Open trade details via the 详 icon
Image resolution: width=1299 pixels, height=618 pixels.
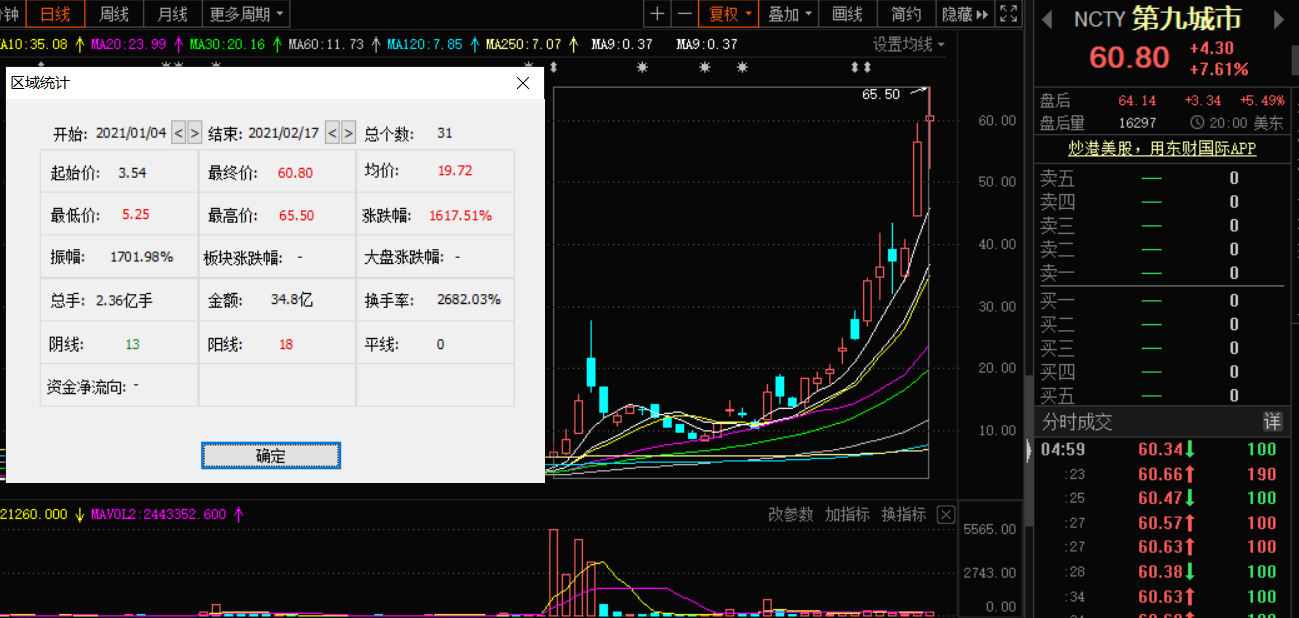[1271, 421]
